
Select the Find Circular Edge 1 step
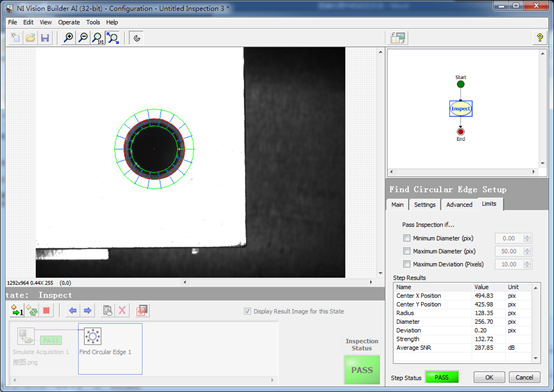coord(110,349)
